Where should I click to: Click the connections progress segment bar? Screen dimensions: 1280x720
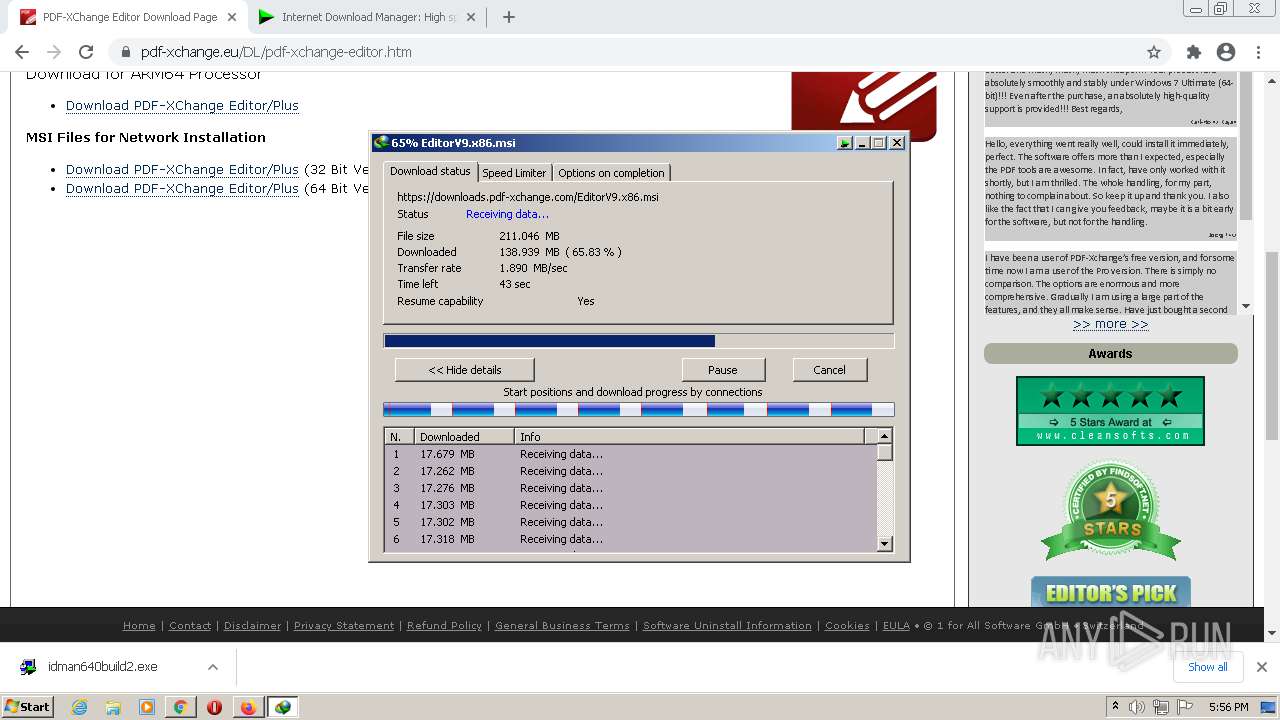639,409
